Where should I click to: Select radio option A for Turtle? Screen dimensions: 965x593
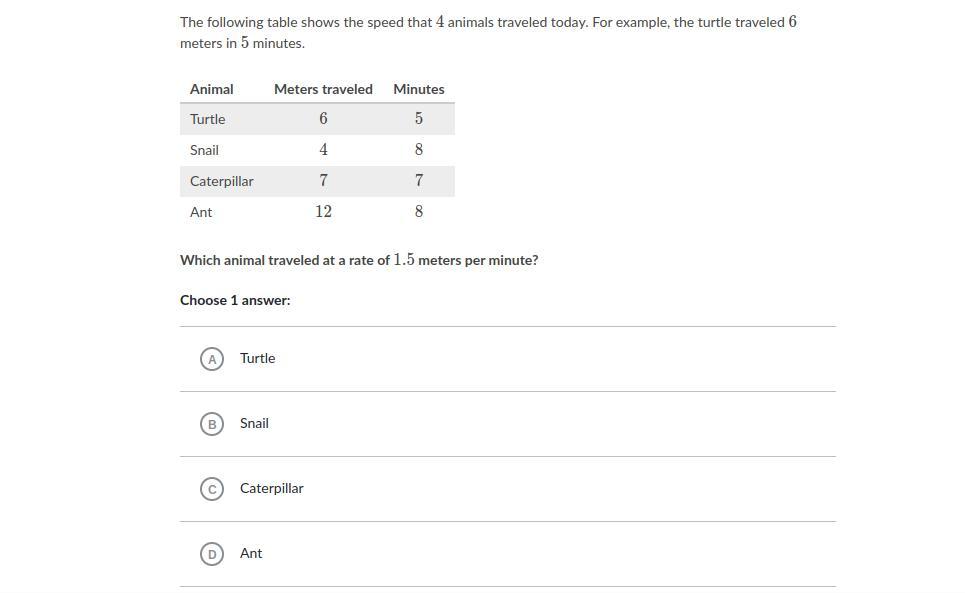(212, 358)
